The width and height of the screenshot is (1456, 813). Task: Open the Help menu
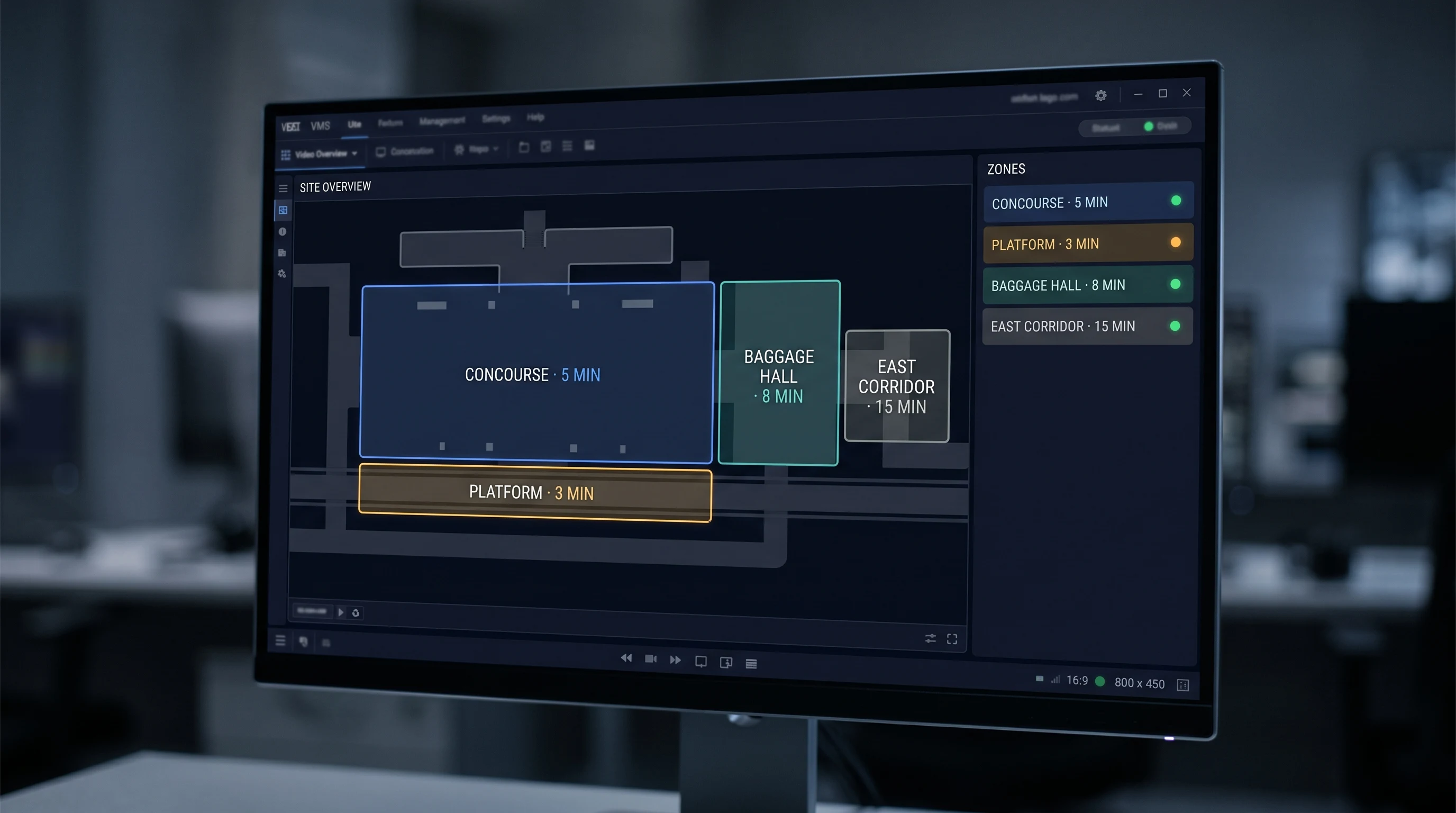(x=535, y=117)
